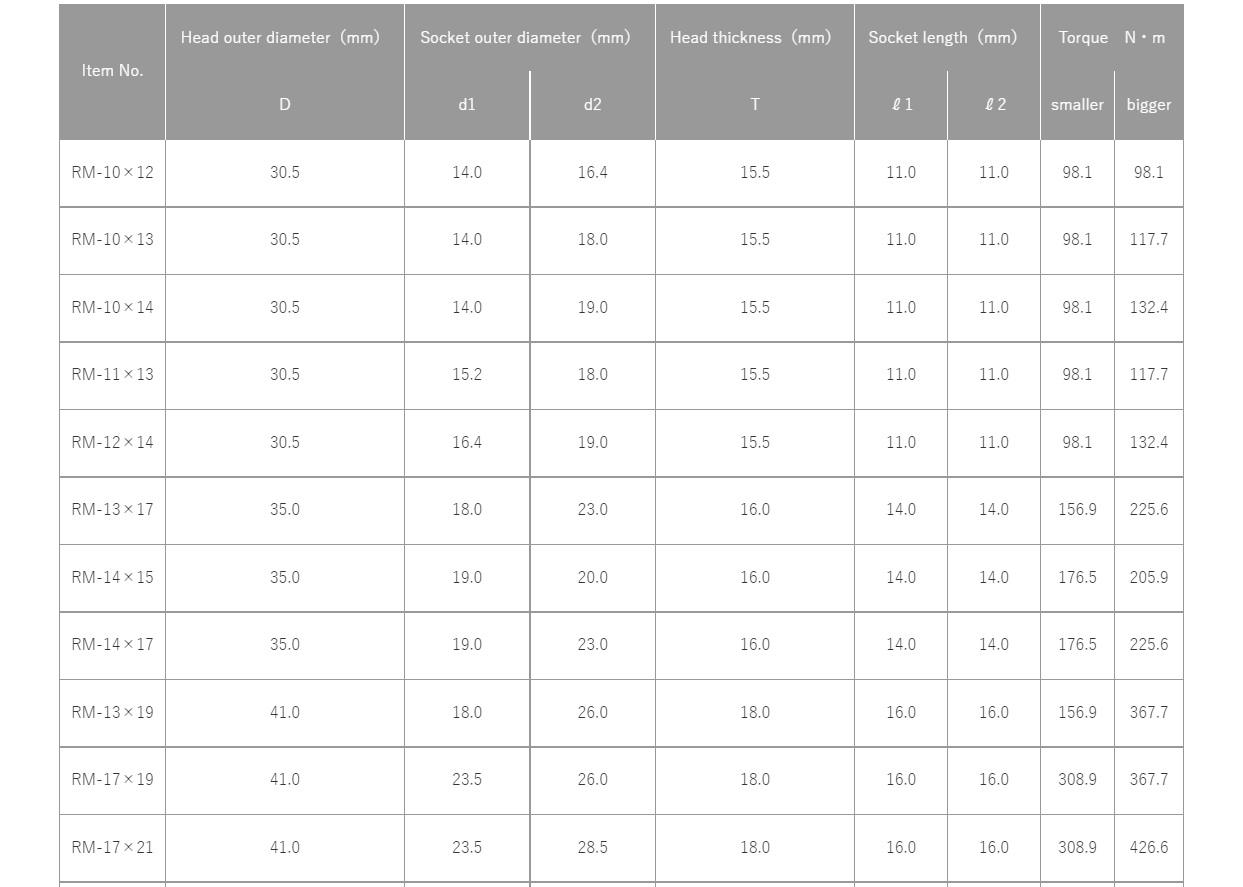Select item RM-13×17

112,510
